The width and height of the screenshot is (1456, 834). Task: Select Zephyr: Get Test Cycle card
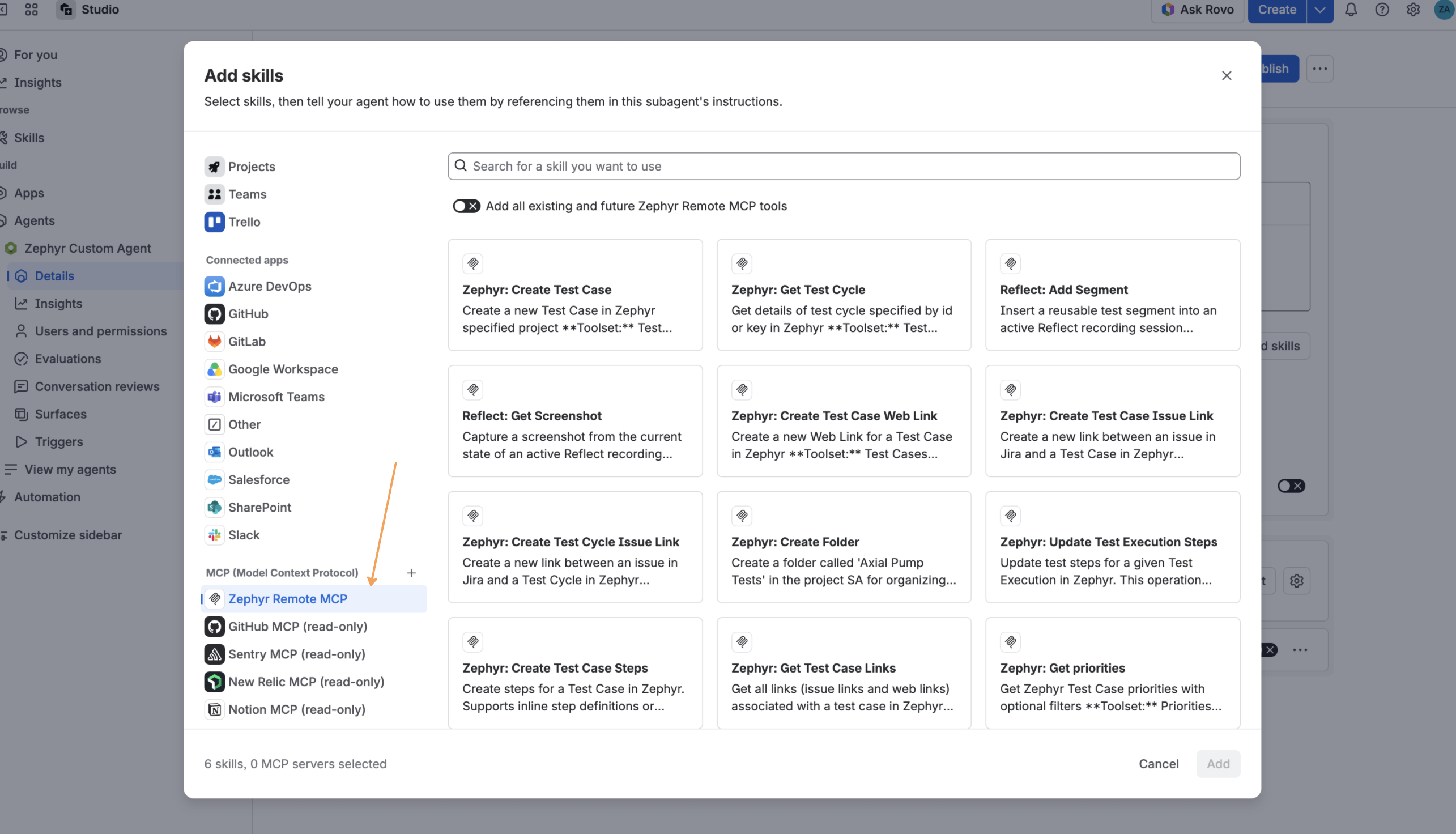pos(843,295)
